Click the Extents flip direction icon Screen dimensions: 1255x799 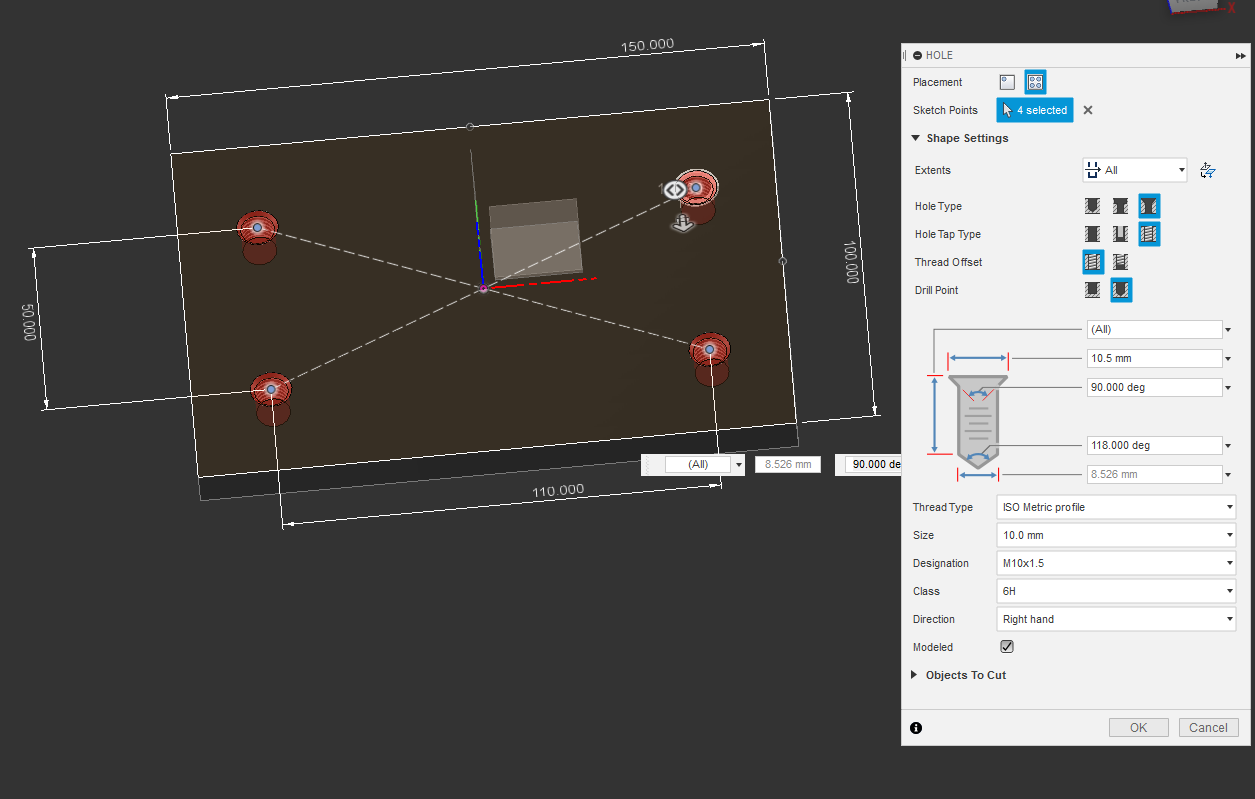pyautogui.click(x=1207, y=170)
